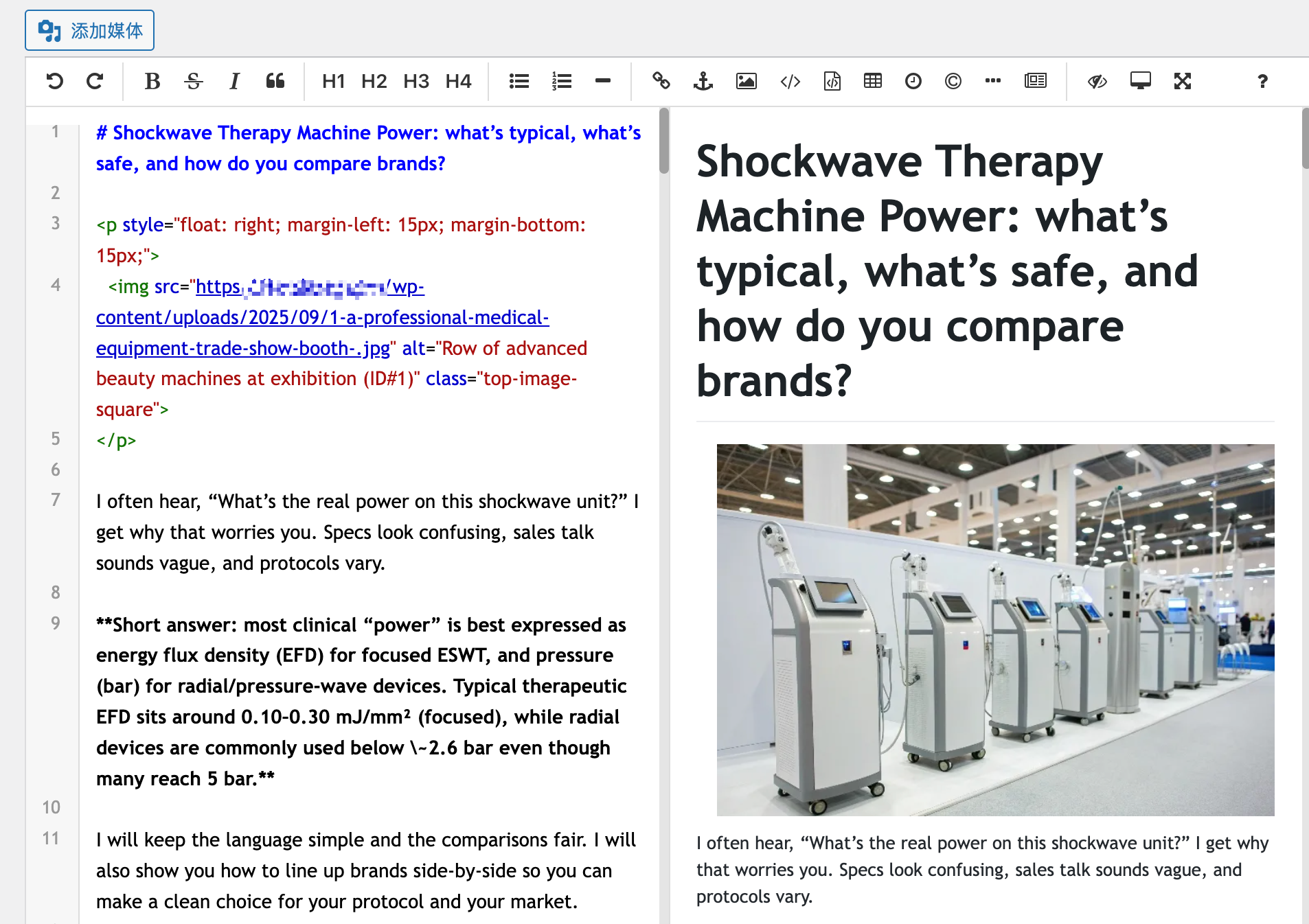This screenshot has width=1309, height=924.
Task: Apply H2 heading
Action: pos(374,81)
